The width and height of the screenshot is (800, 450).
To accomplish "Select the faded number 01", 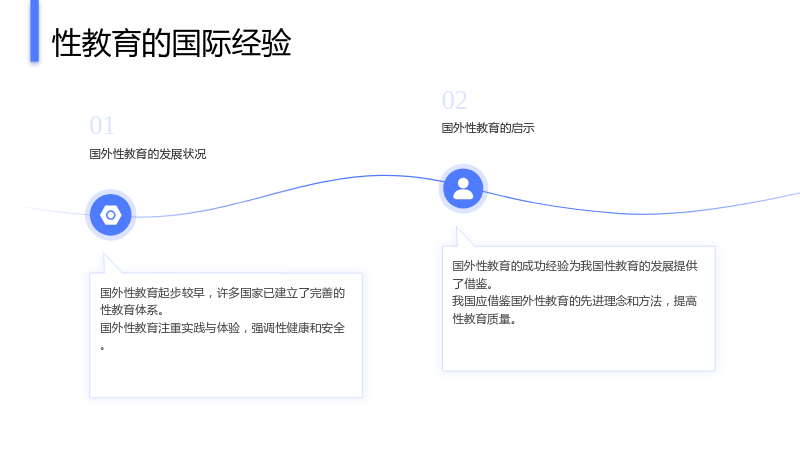I will point(102,126).
